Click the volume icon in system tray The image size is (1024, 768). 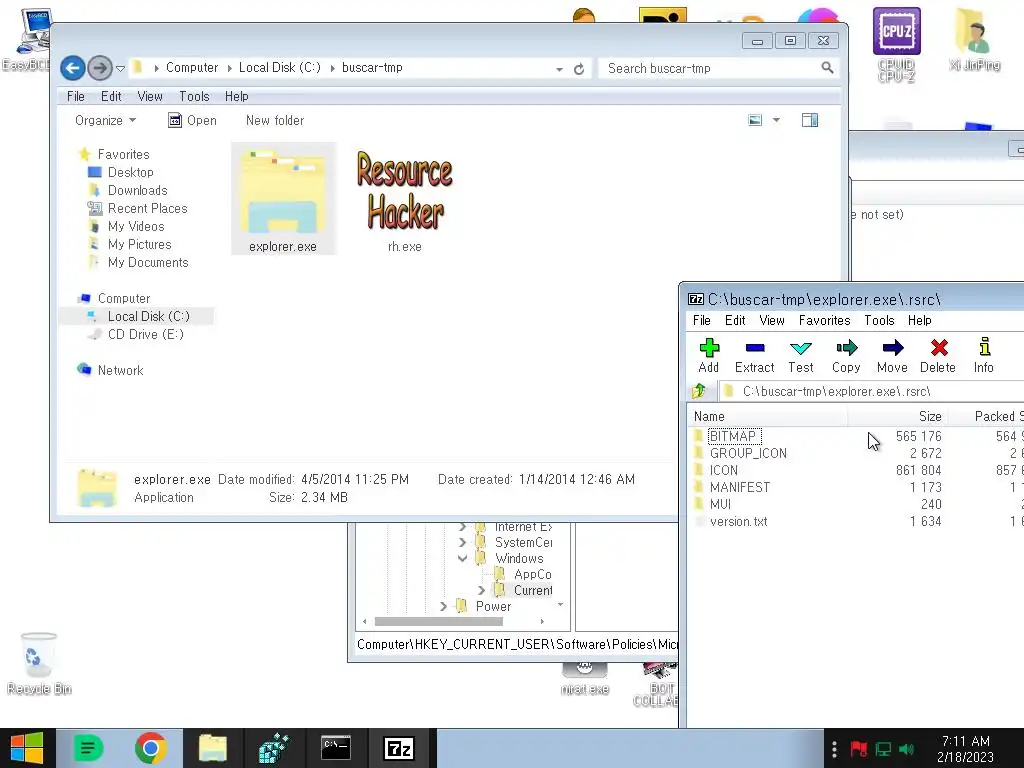tap(907, 749)
